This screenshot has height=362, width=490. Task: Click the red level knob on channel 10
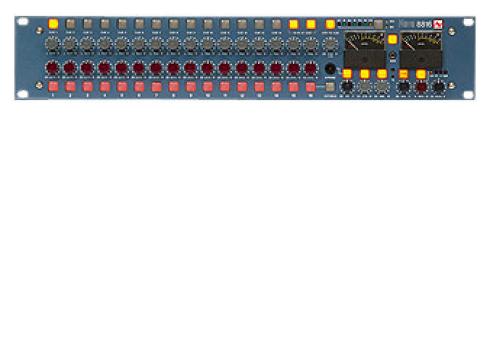tap(207, 68)
